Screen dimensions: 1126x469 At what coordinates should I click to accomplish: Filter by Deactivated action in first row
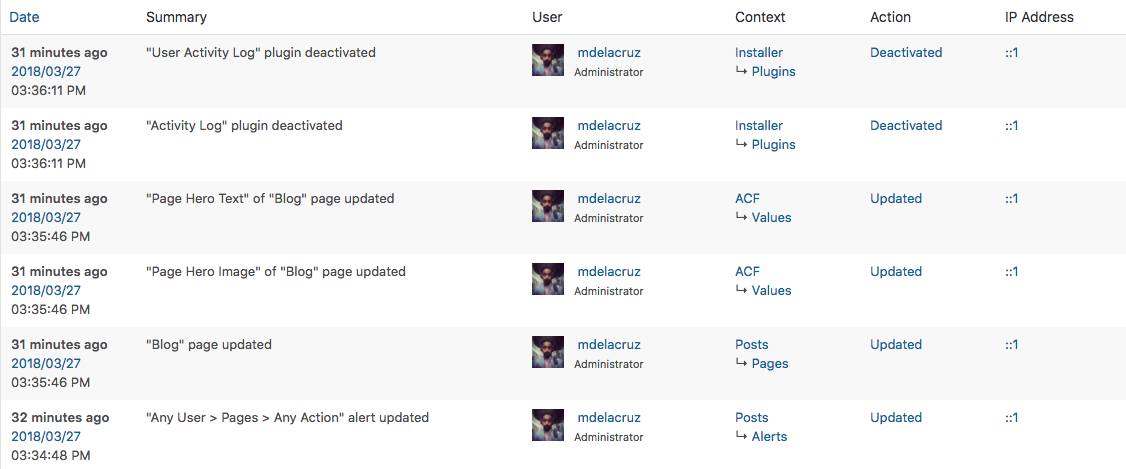pos(906,52)
